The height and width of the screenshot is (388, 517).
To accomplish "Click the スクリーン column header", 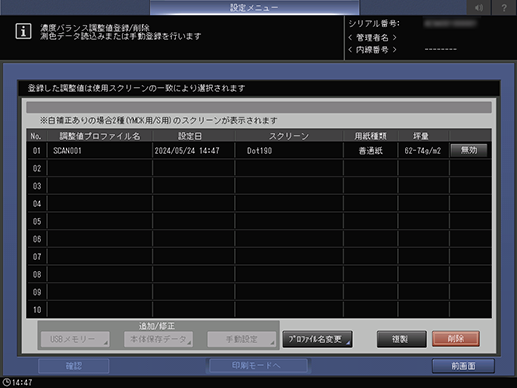I will 289,136.
